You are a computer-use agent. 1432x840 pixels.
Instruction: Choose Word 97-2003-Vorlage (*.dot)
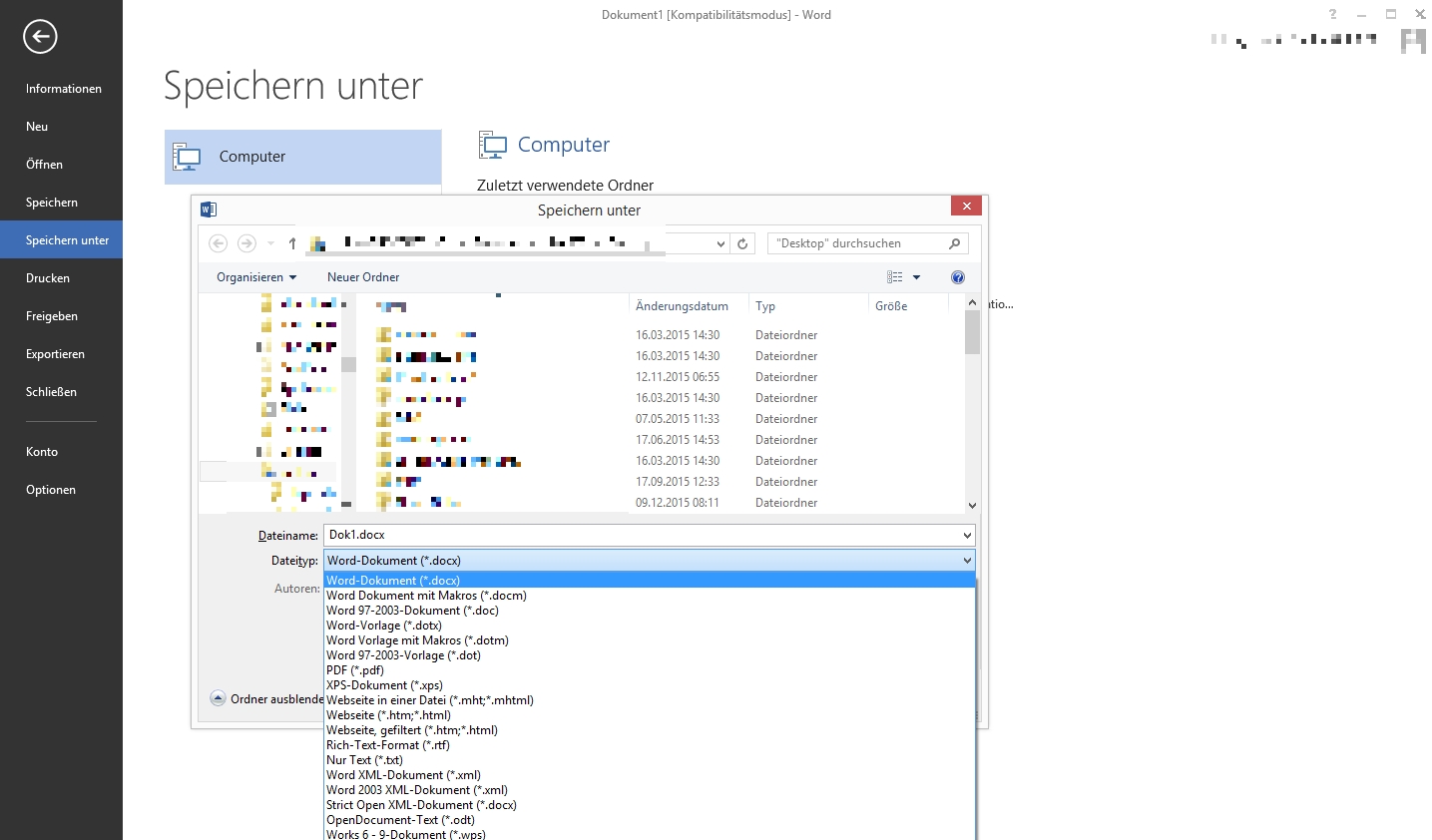point(649,655)
